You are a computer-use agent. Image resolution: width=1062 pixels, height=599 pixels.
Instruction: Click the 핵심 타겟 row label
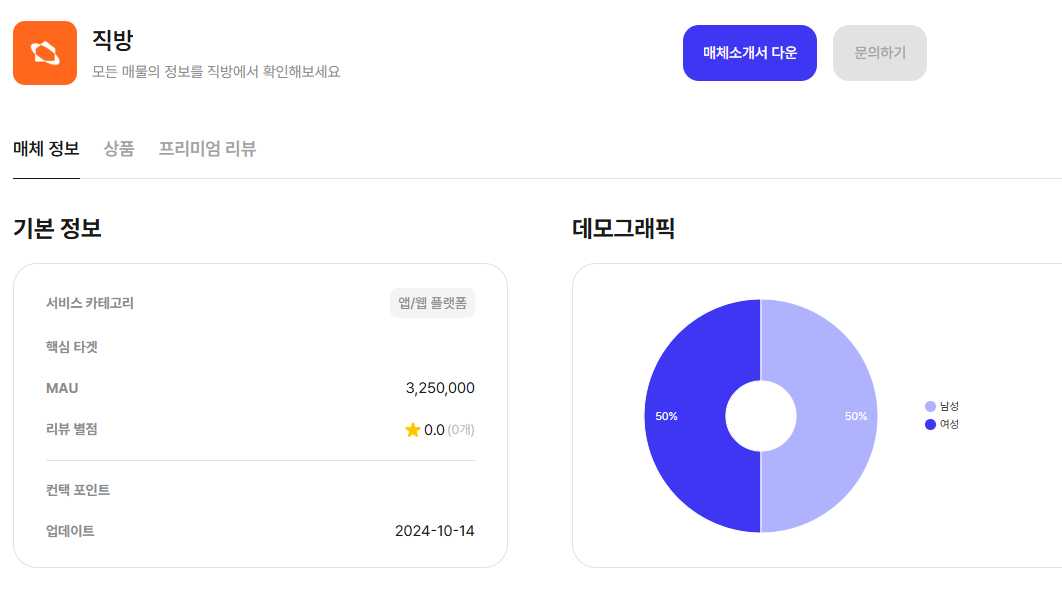click(72, 347)
